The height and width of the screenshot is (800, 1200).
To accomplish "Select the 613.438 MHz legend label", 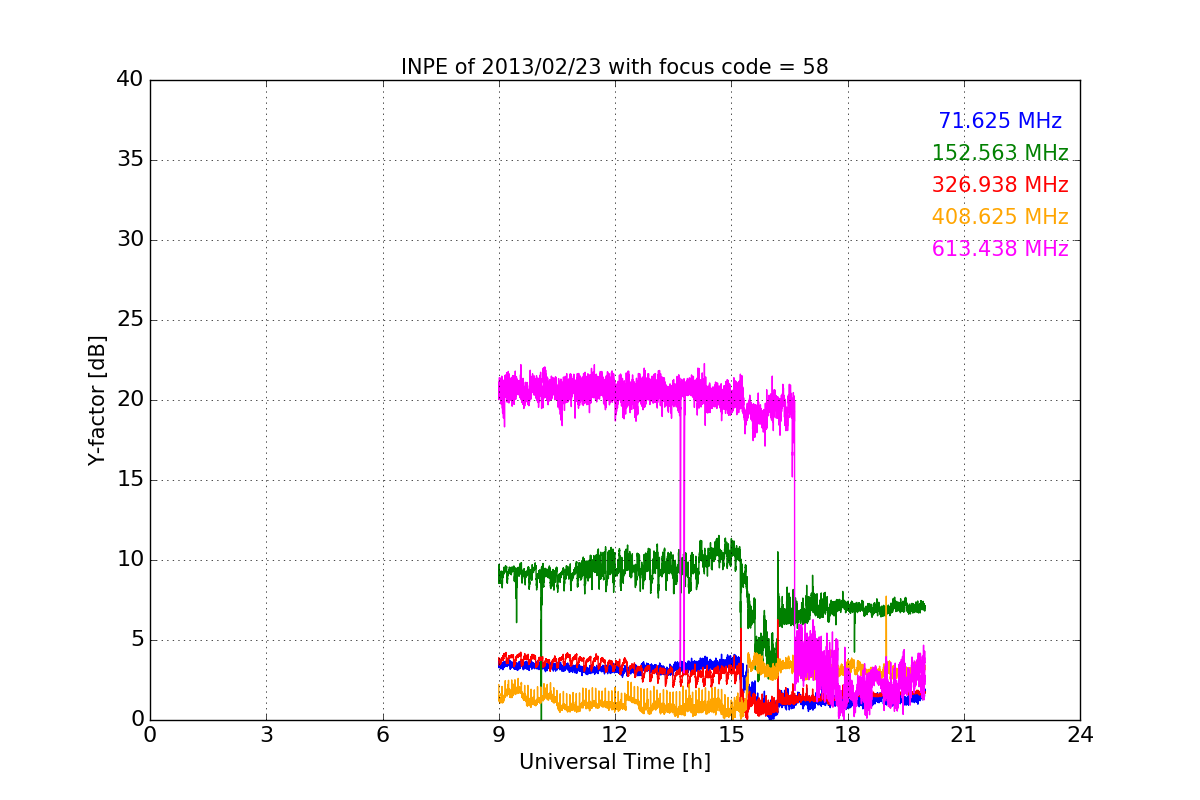I will click(1000, 249).
